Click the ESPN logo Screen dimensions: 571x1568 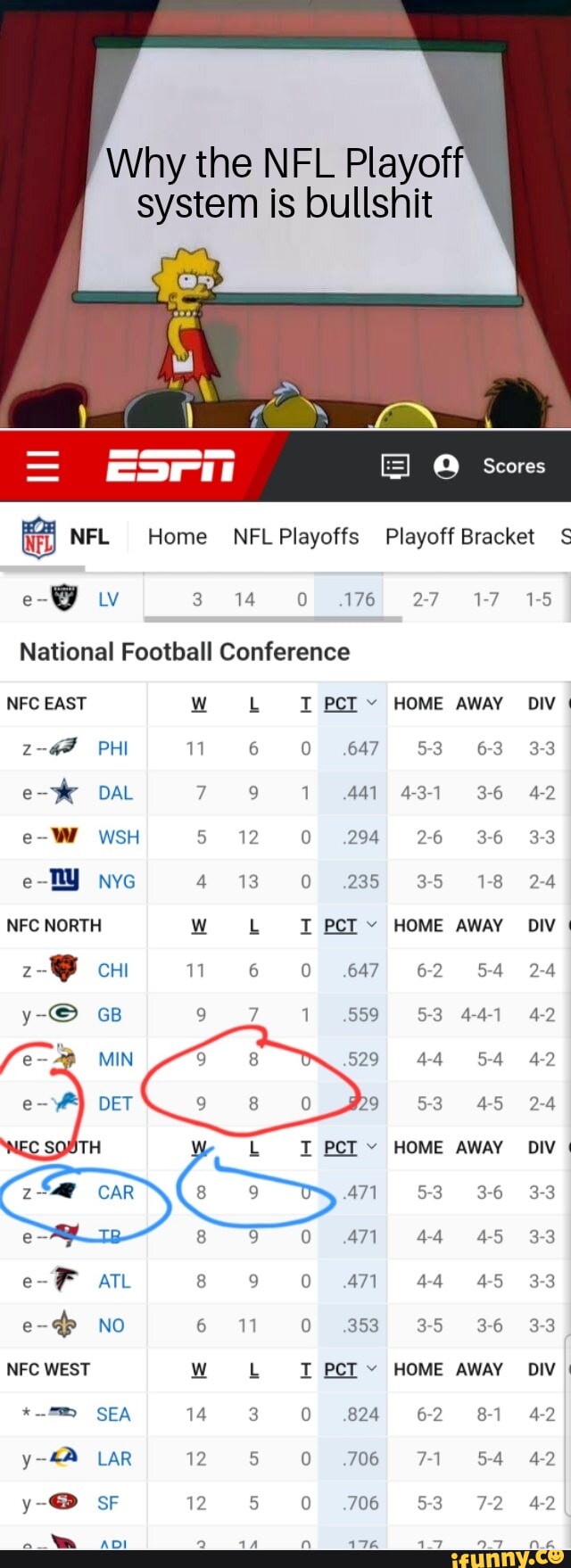click(170, 465)
